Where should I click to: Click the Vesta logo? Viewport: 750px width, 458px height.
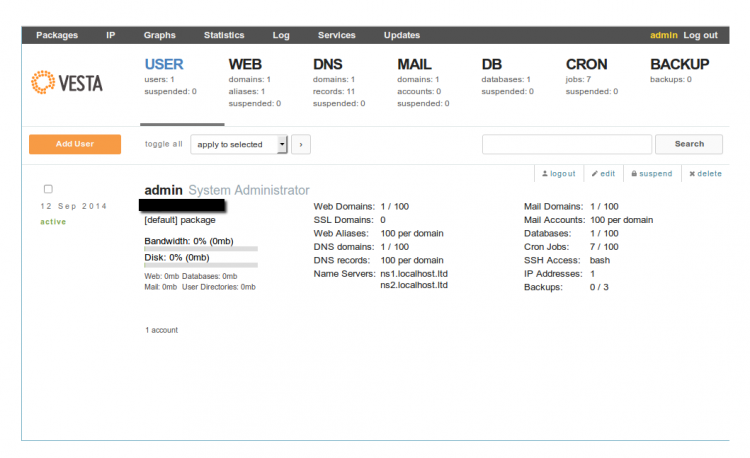(67, 82)
